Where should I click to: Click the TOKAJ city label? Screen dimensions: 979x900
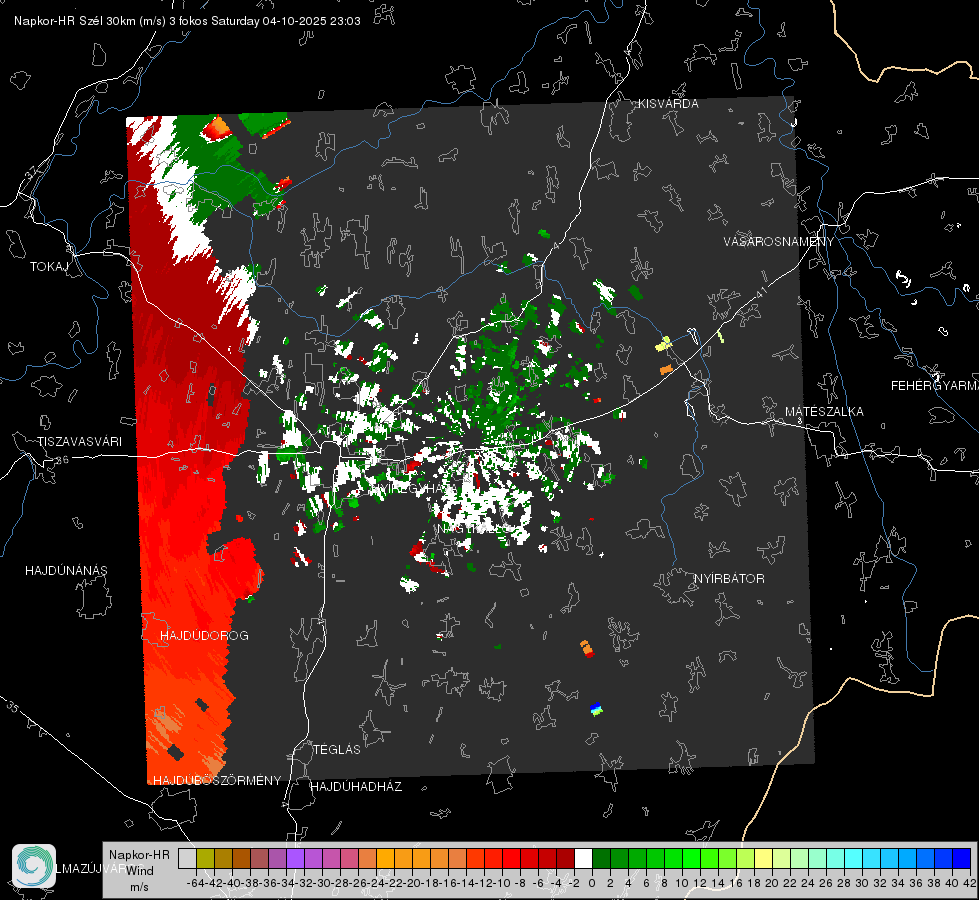pyautogui.click(x=49, y=267)
